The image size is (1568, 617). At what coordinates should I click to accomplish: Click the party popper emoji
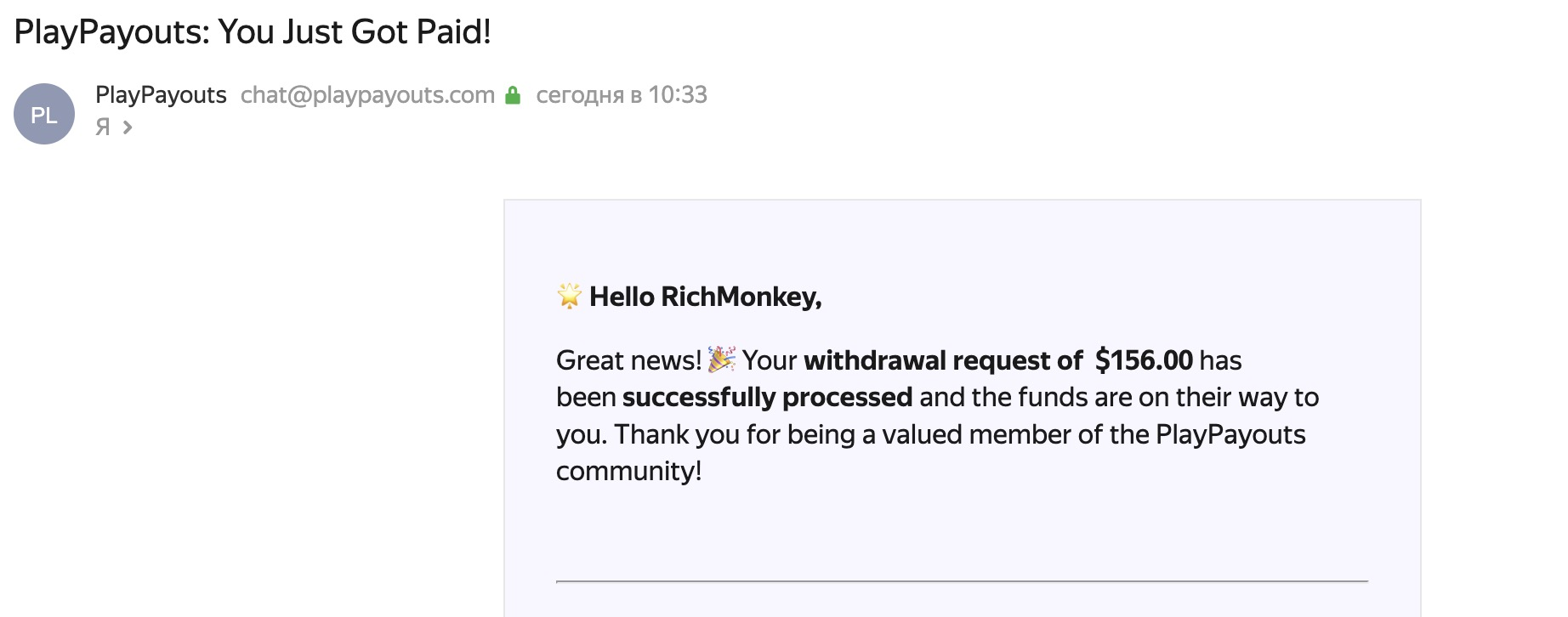click(721, 359)
